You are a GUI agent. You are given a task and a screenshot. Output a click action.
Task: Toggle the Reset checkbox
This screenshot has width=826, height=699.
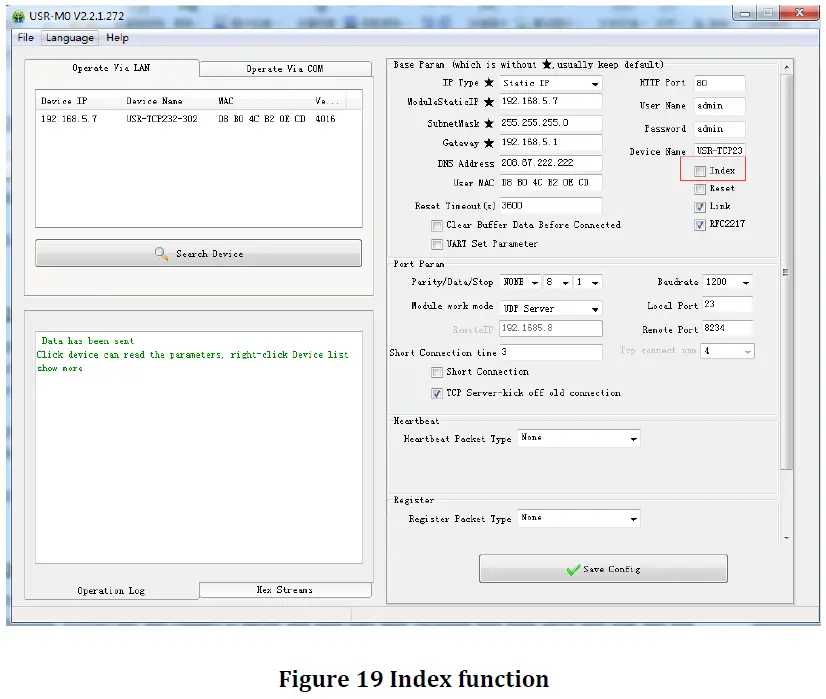click(x=700, y=188)
